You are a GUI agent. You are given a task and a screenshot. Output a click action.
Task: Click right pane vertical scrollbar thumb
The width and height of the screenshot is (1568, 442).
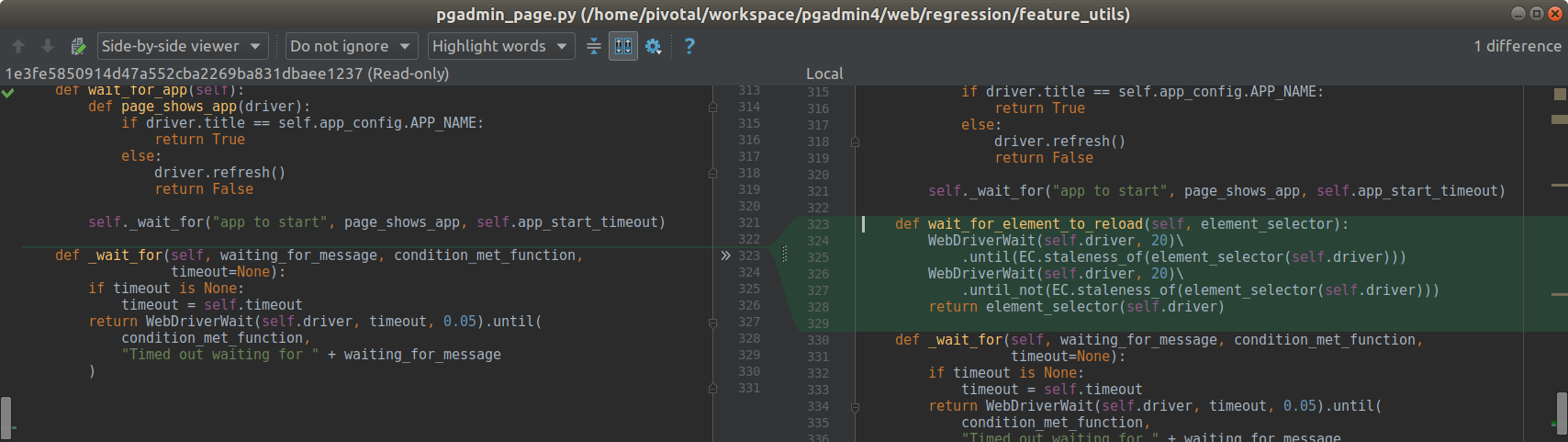(1562, 414)
